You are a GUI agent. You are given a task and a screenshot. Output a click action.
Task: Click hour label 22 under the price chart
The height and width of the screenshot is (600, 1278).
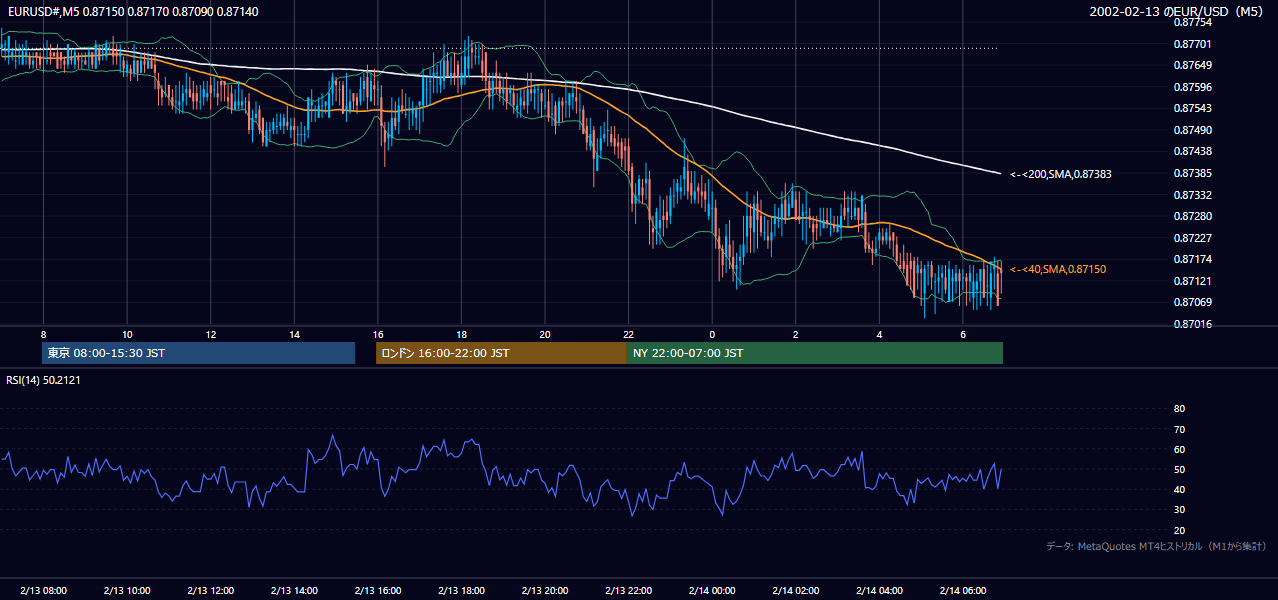628,334
